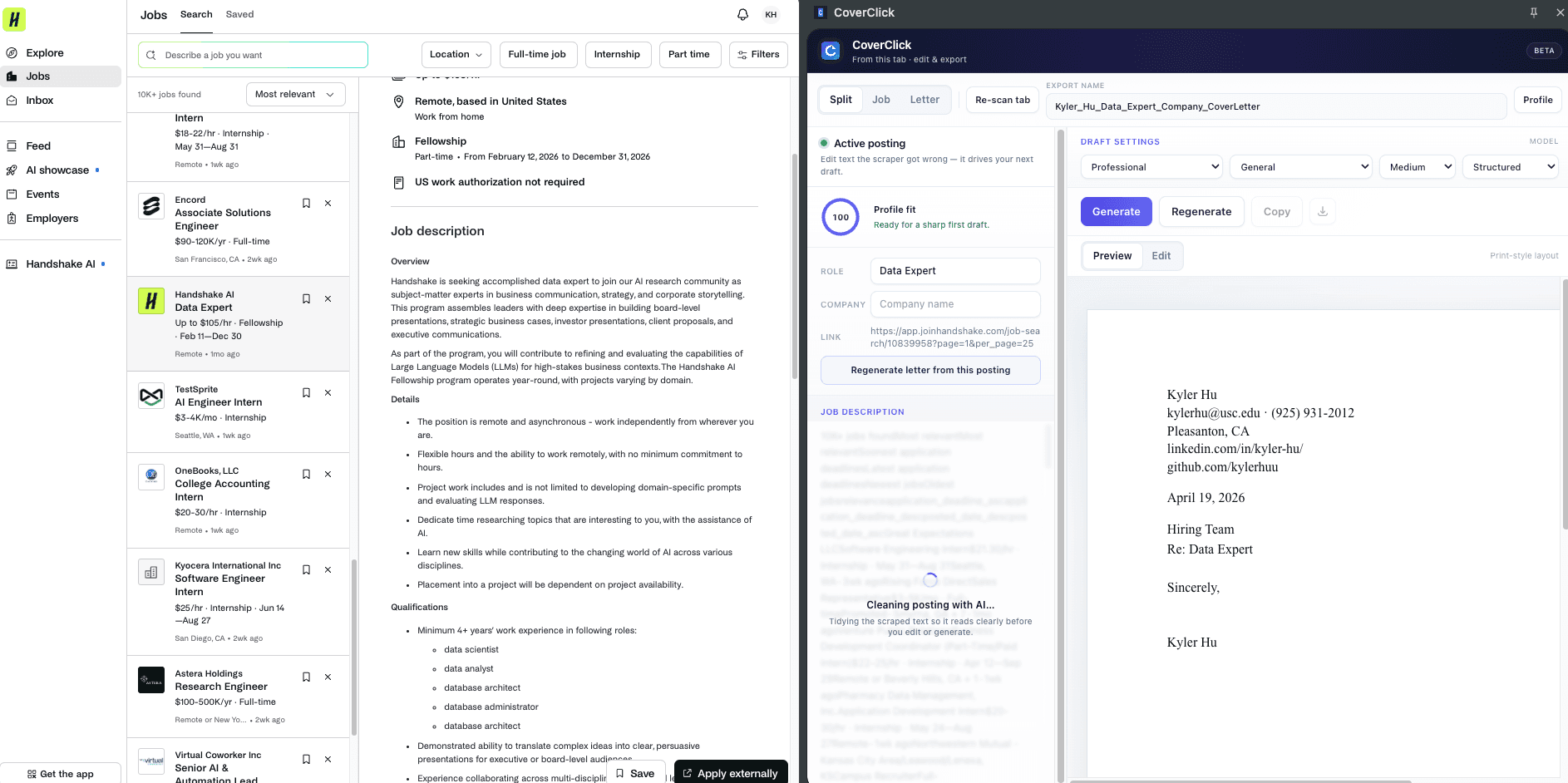The width and height of the screenshot is (1568, 783).
Task: Select the Split view mode
Action: (841, 100)
